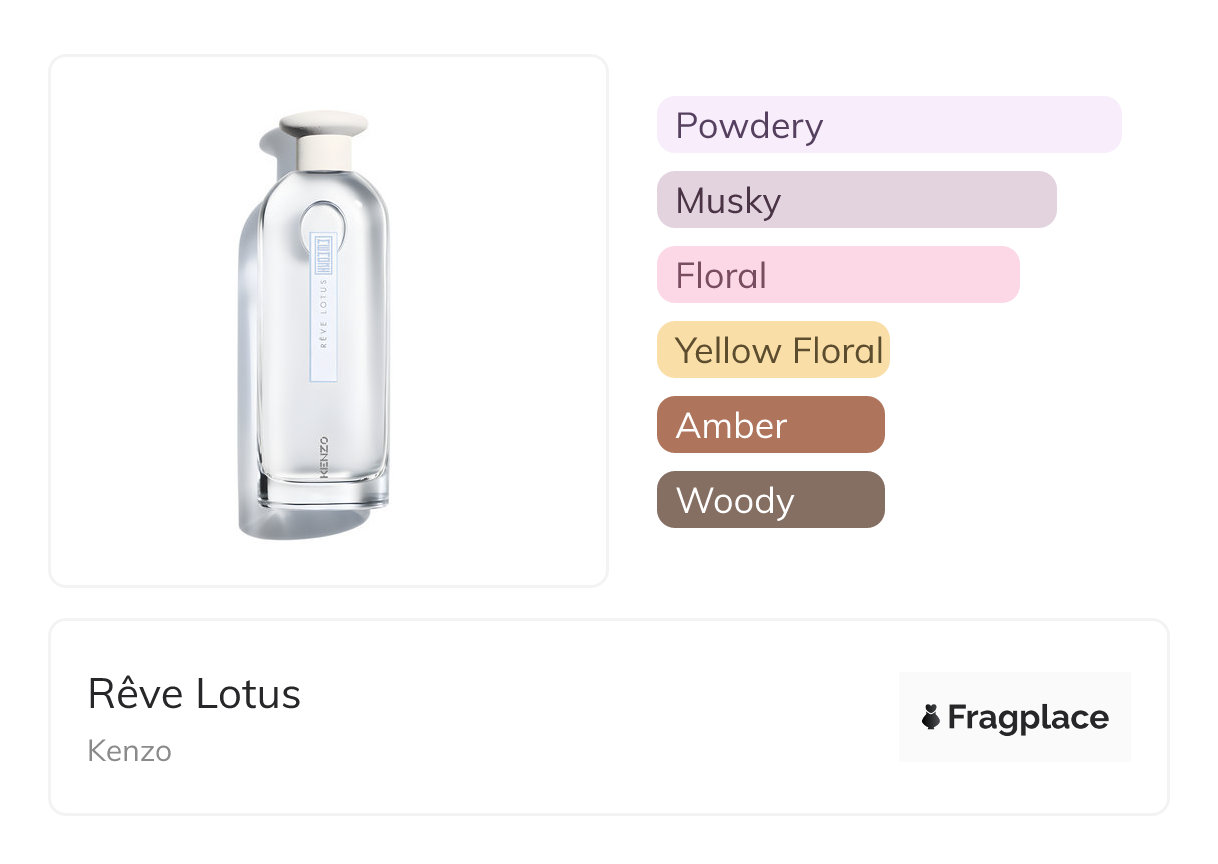The height and width of the screenshot is (864, 1218).
Task: Click the KENZO engraving on the bottle
Action: pos(323,458)
